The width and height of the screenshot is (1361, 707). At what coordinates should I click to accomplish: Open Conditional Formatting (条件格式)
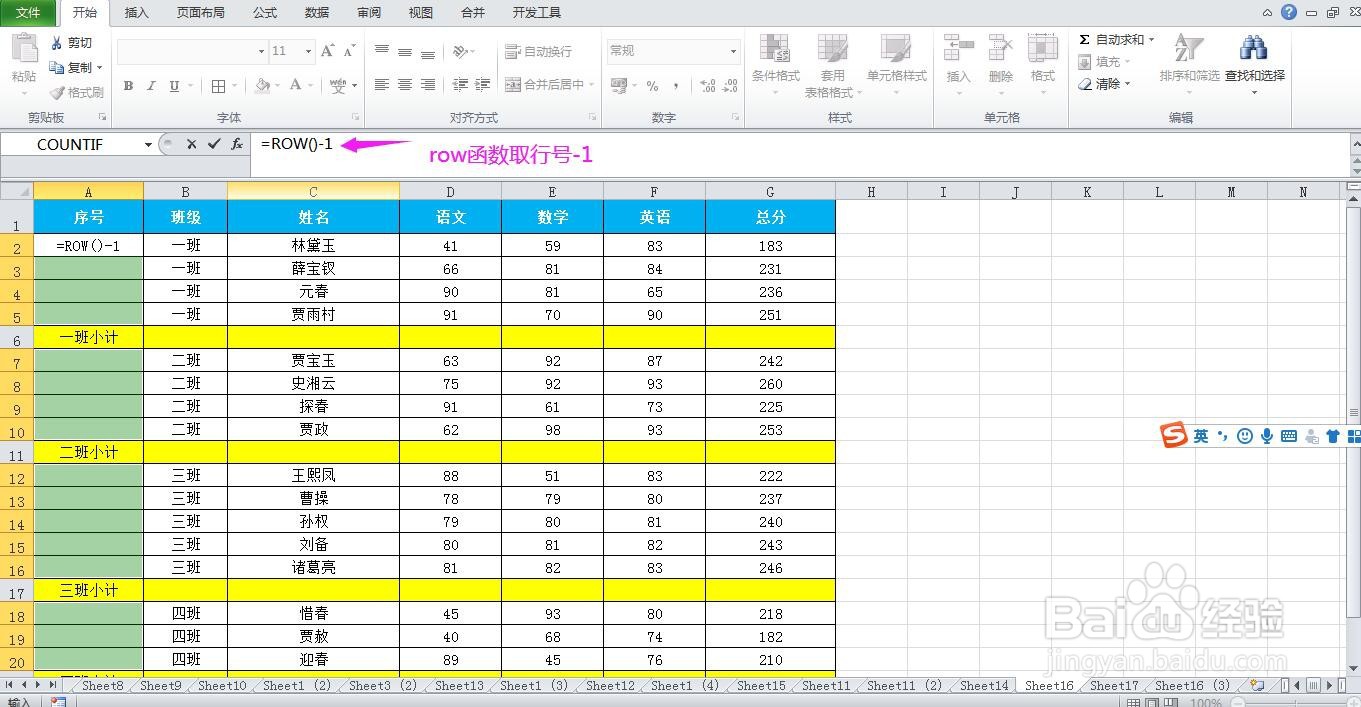(x=776, y=62)
